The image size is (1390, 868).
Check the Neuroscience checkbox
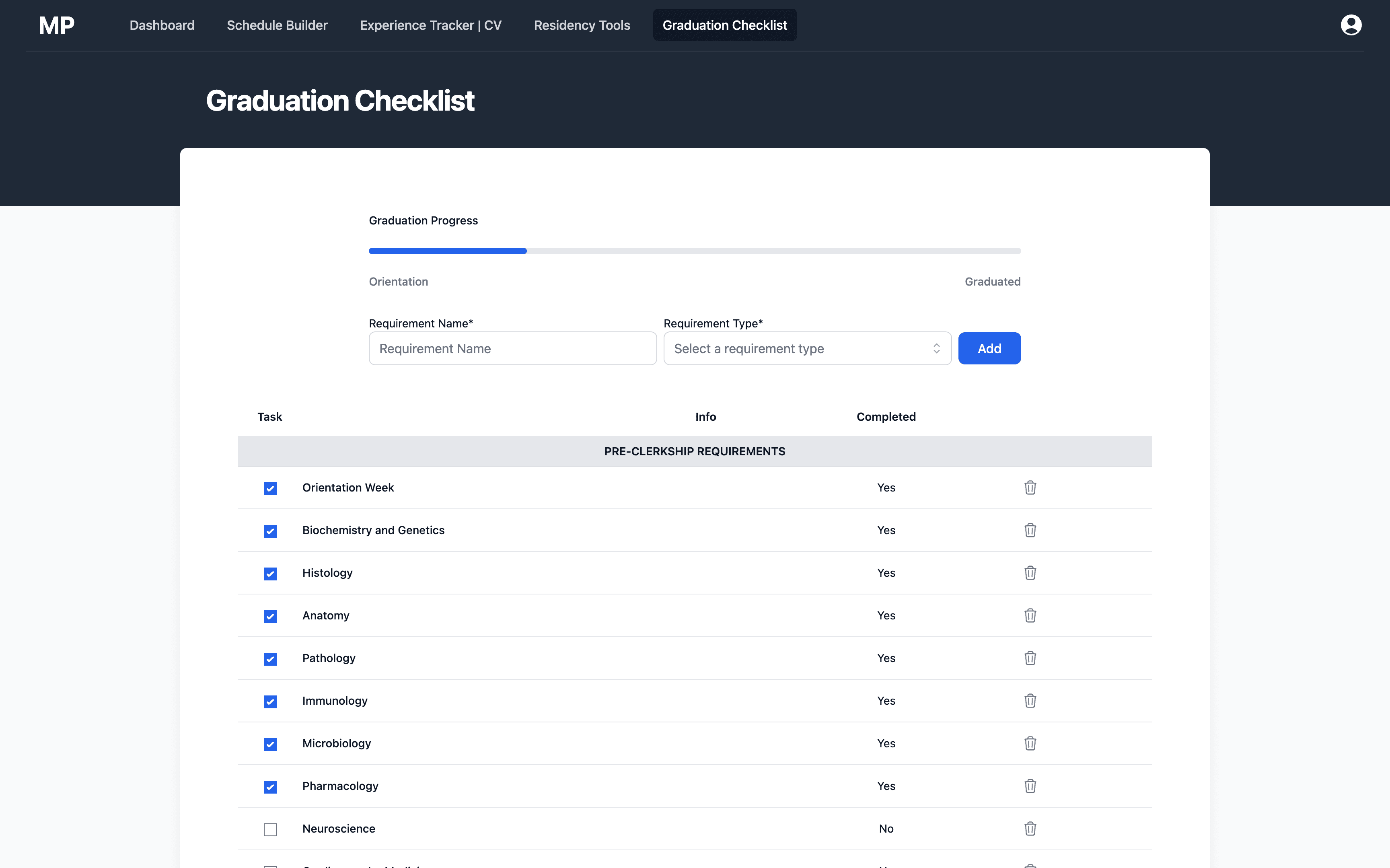(270, 829)
